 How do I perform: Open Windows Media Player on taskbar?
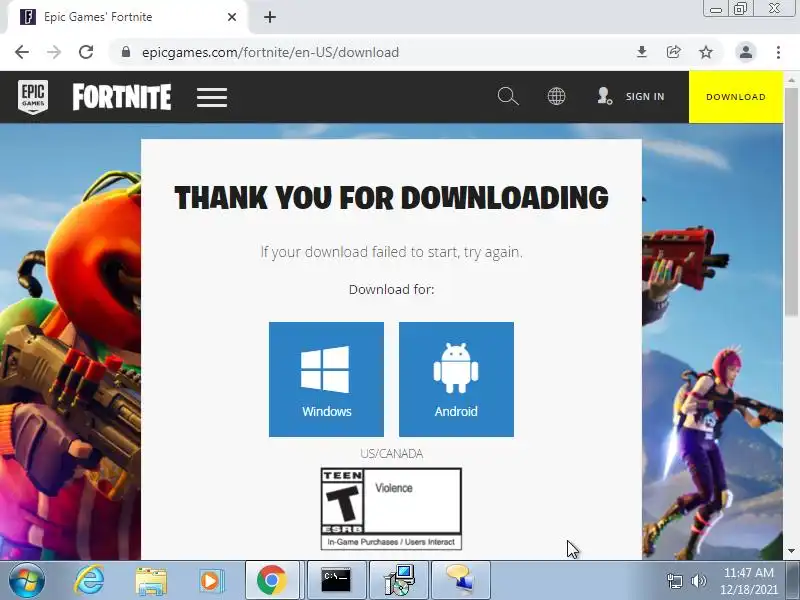coord(210,581)
